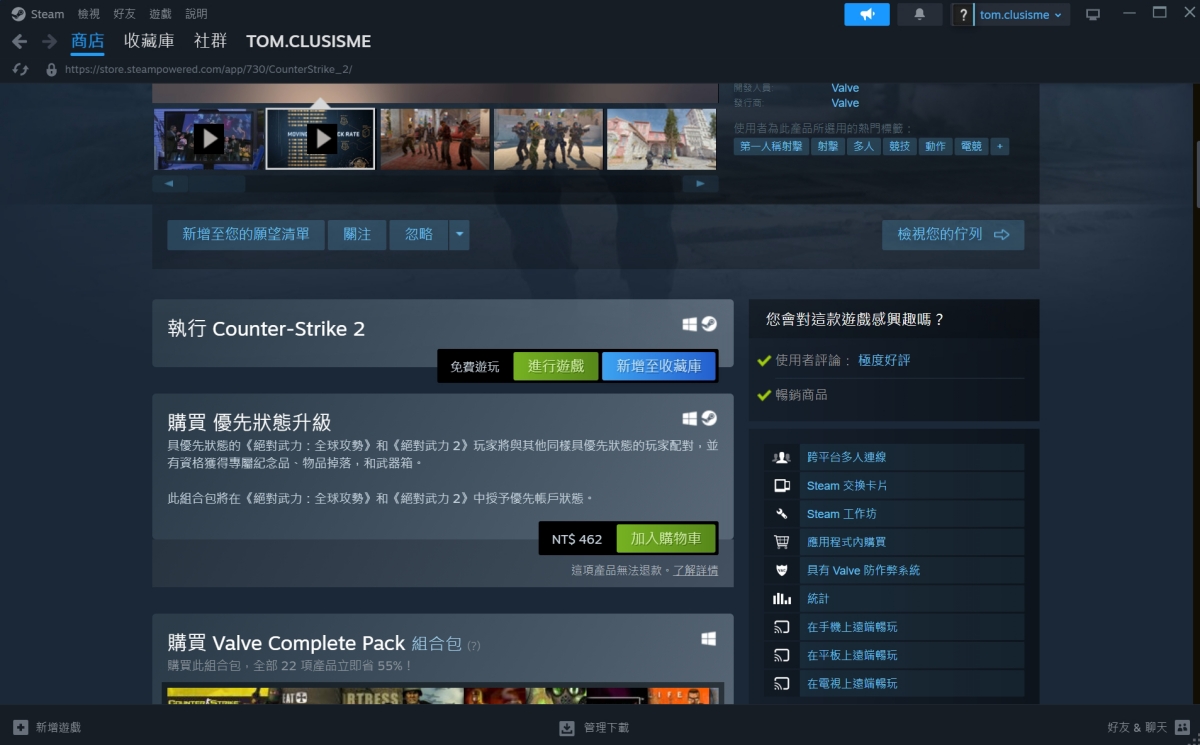Click 檢視您的佇列 button
This screenshot has width=1200, height=745.
953,235
